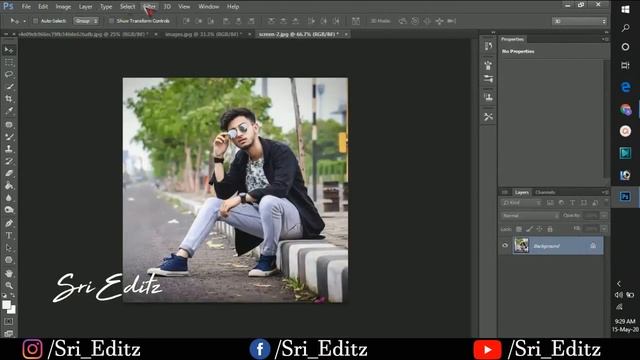The width and height of the screenshot is (640, 360).
Task: Enable the Auto-Select checkbox
Action: click(x=36, y=21)
